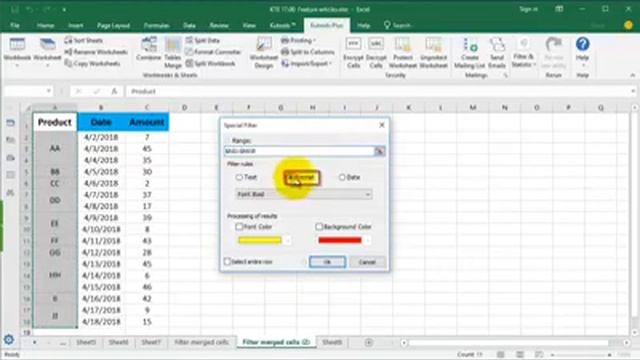Screen dimensions: 640x360
Task: Open the Workbook tools icon
Action: coord(17,50)
